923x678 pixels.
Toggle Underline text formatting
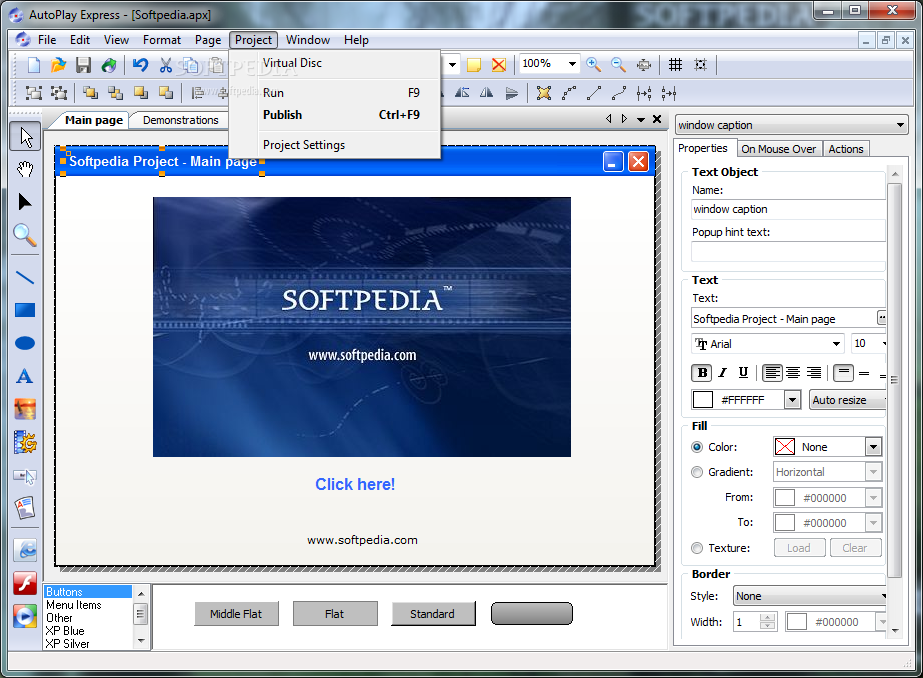click(x=743, y=373)
